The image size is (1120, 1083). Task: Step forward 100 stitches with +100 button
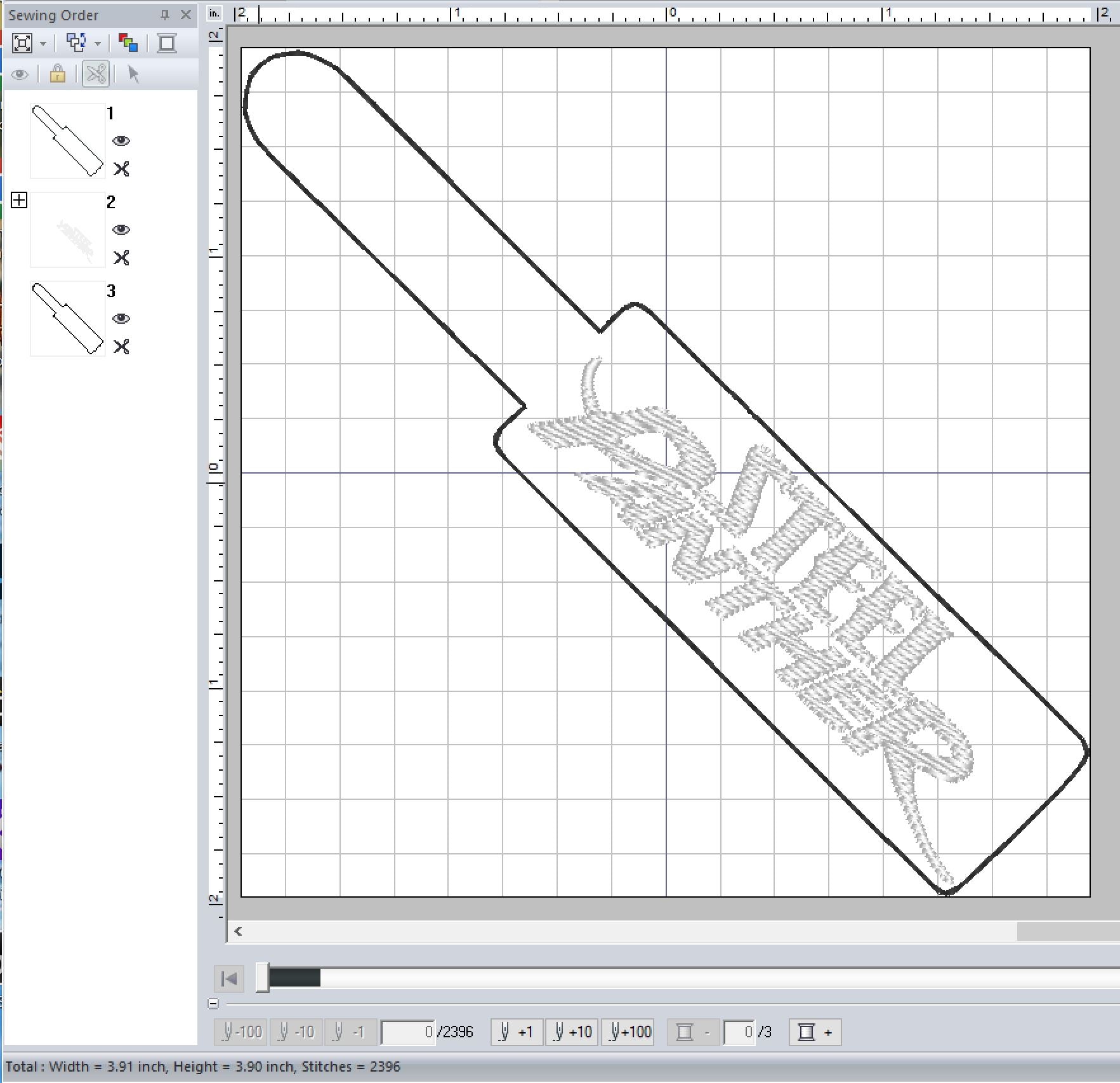628,1032
